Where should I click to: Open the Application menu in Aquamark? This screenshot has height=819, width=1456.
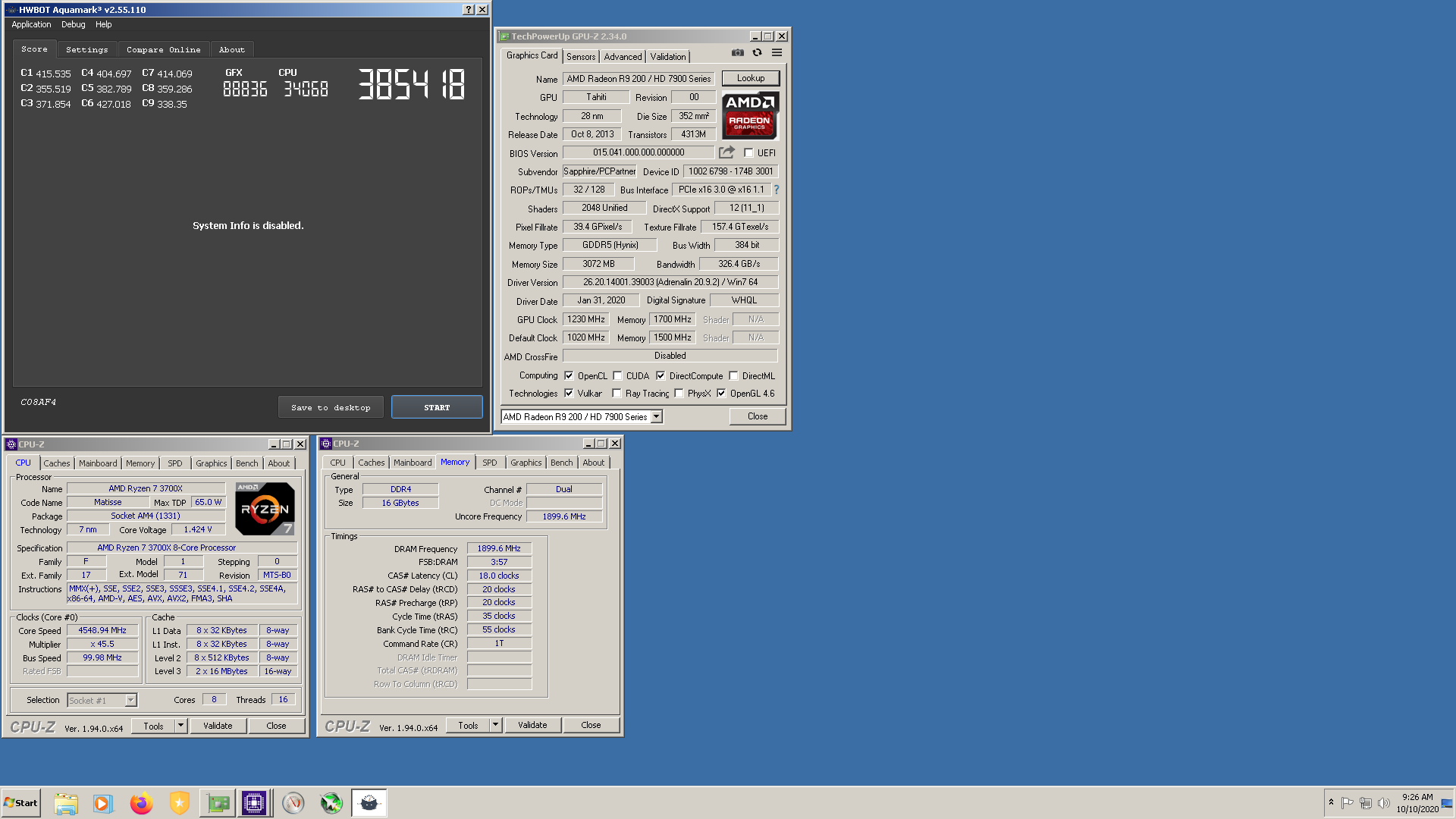(31, 24)
